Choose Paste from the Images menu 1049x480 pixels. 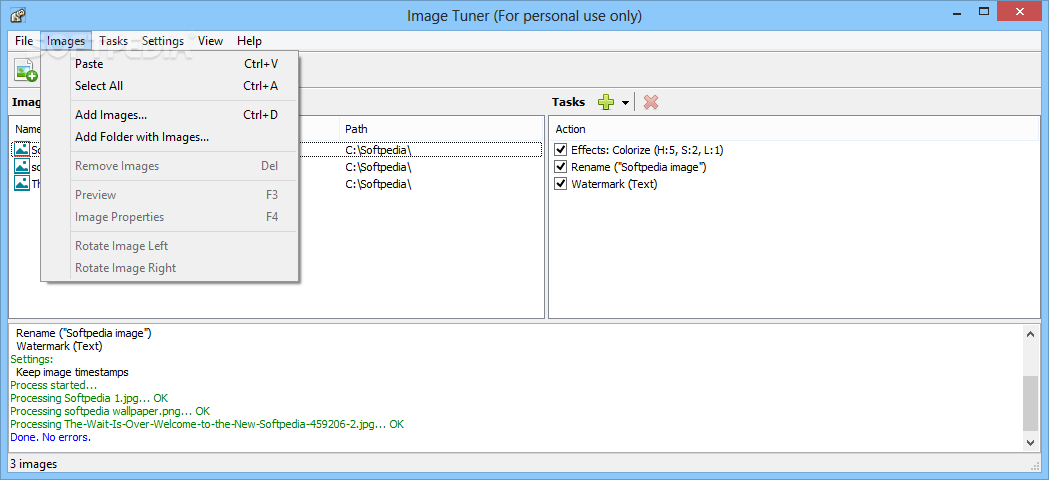(x=170, y=64)
